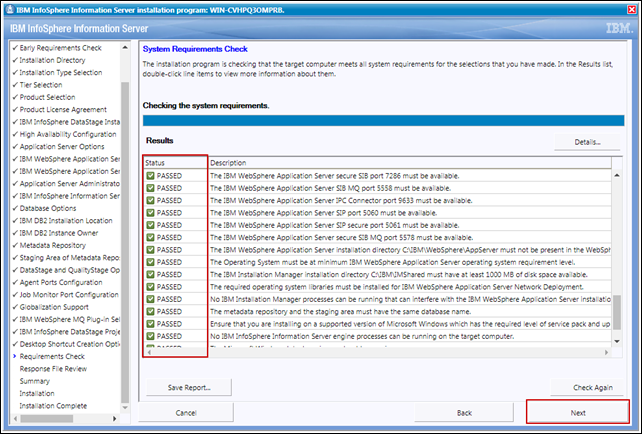
Task: Click the installer icon in the title bar
Action: [10, 9]
